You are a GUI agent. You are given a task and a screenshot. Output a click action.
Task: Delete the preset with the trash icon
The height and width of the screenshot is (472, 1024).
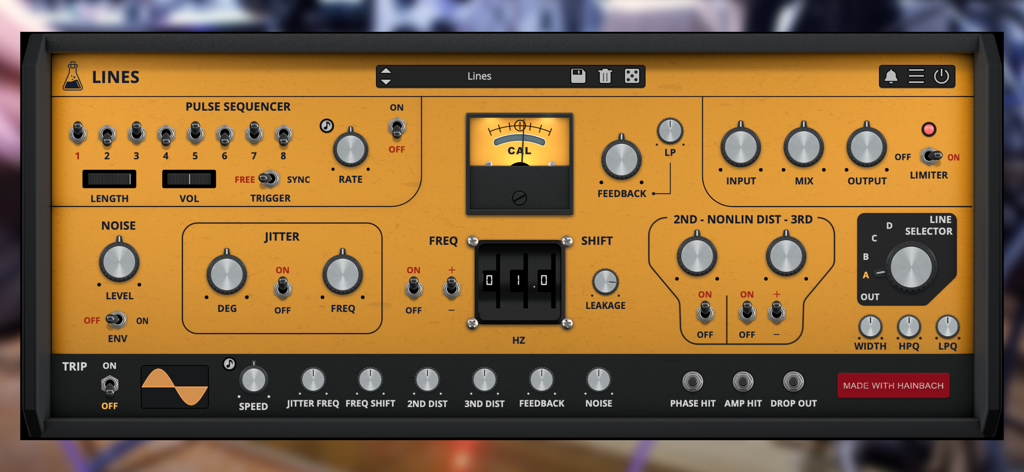(605, 76)
